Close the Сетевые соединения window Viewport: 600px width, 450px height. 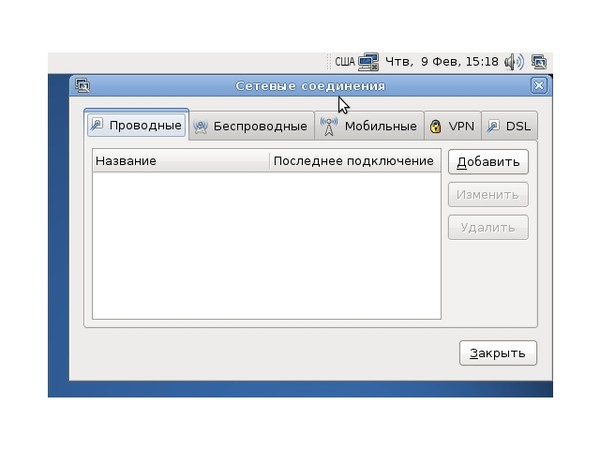[539, 85]
